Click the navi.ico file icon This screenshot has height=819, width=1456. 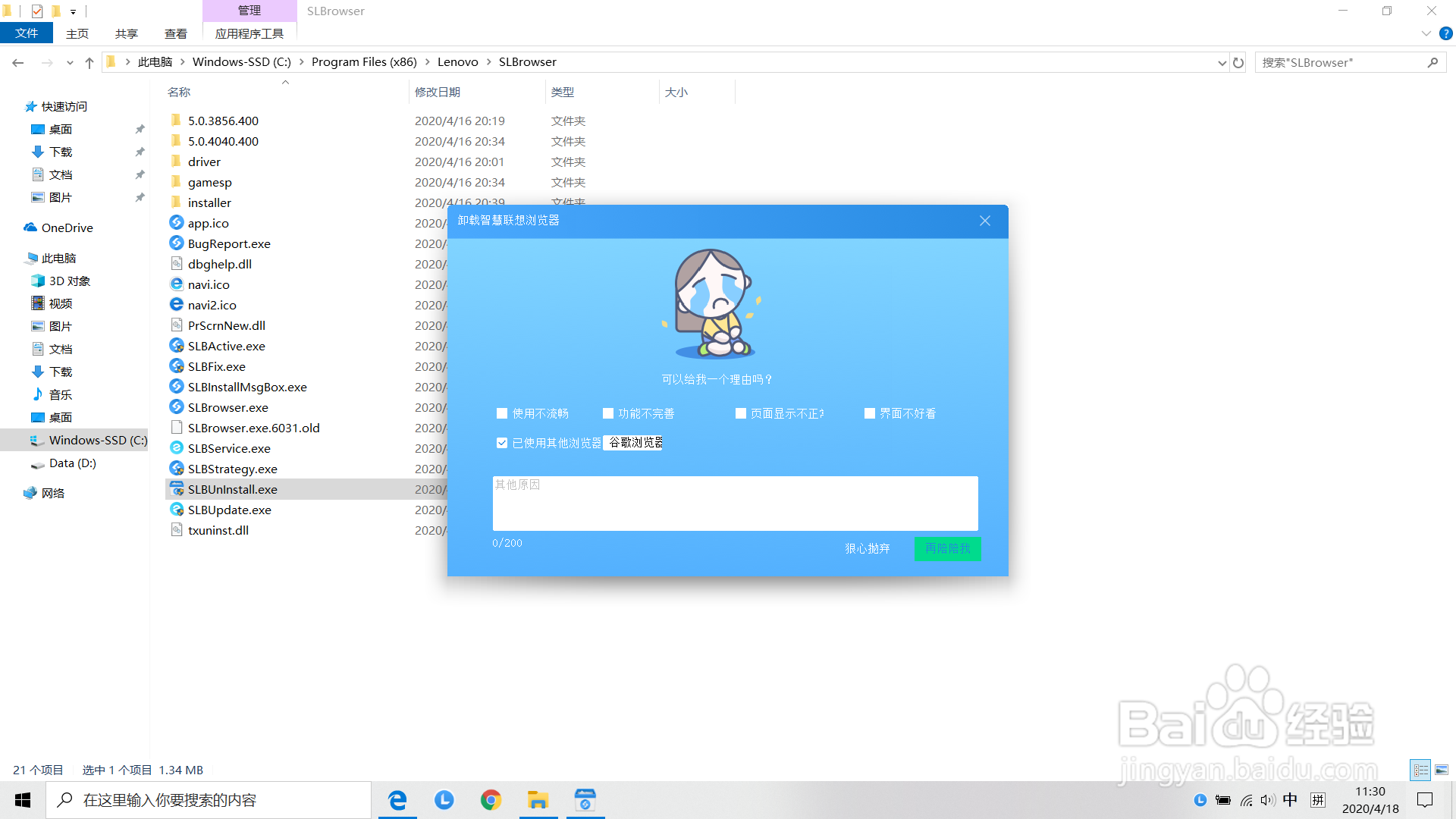(x=177, y=284)
